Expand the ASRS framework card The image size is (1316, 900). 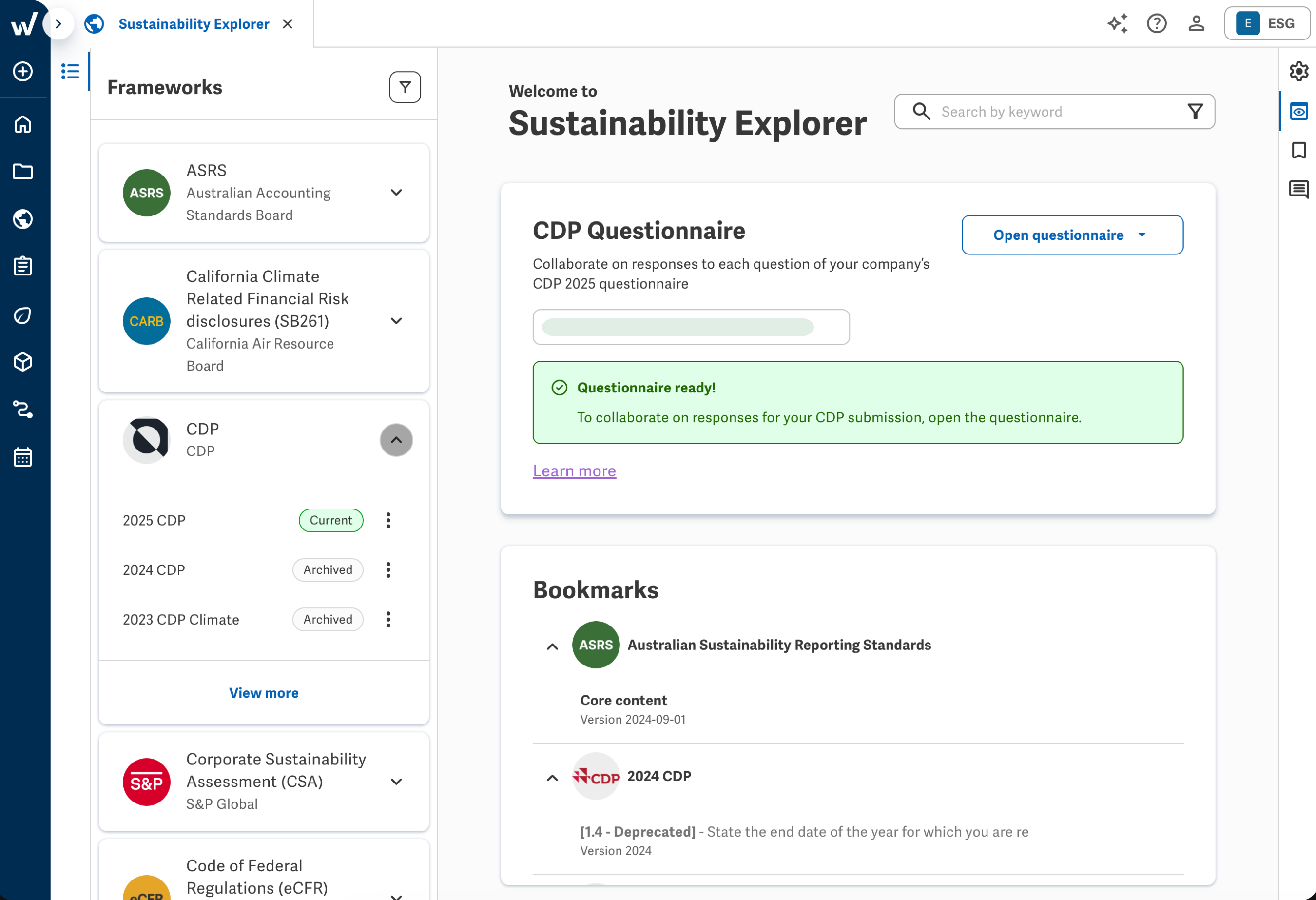point(396,193)
